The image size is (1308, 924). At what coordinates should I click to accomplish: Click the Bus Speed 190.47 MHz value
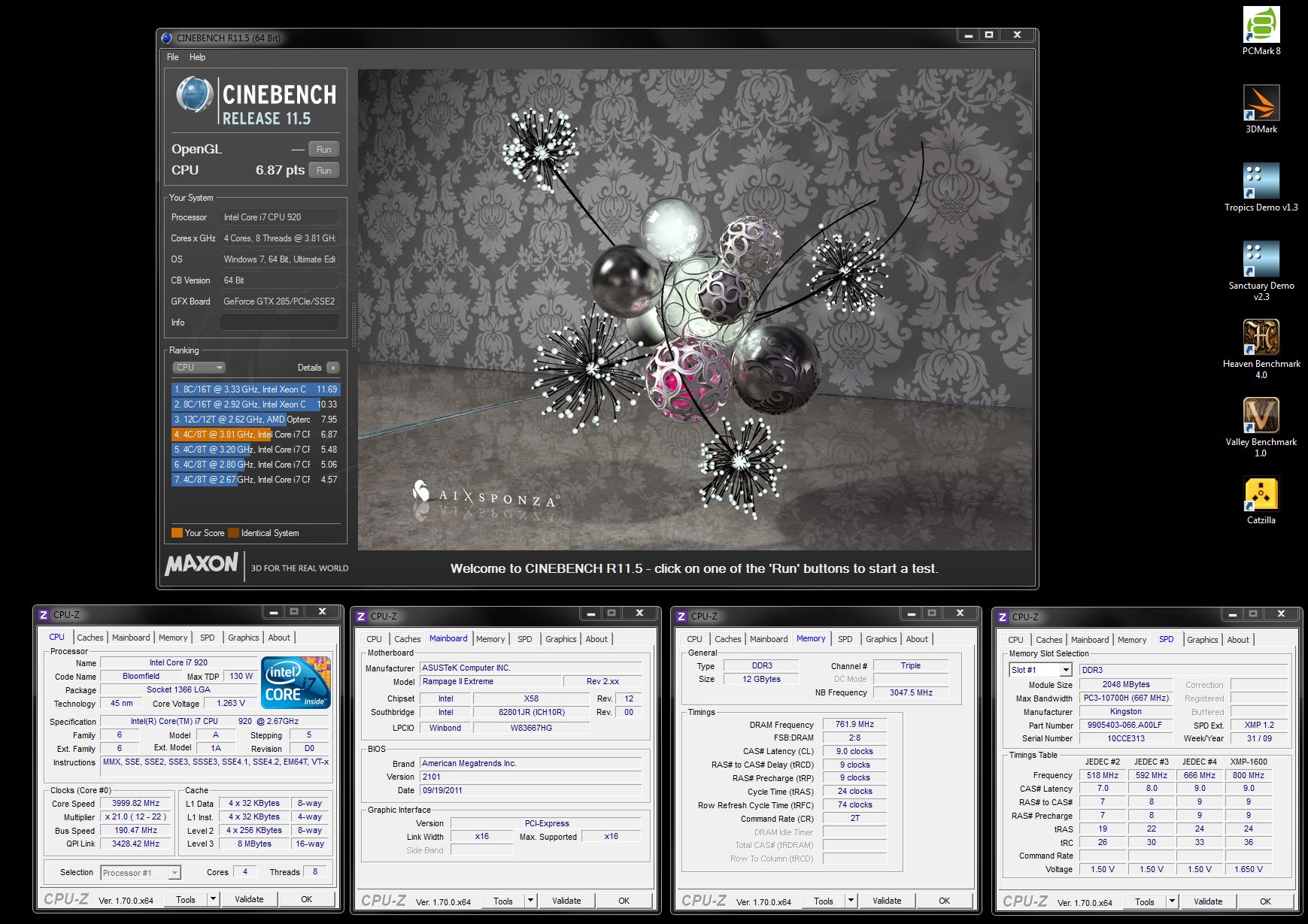click(136, 830)
